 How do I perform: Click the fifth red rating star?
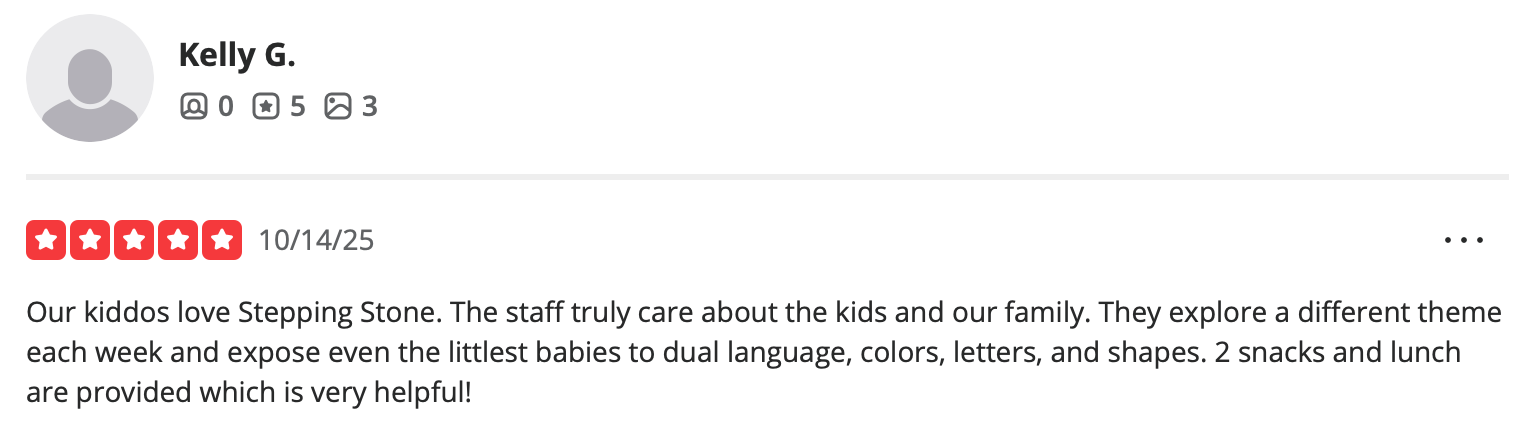221,240
